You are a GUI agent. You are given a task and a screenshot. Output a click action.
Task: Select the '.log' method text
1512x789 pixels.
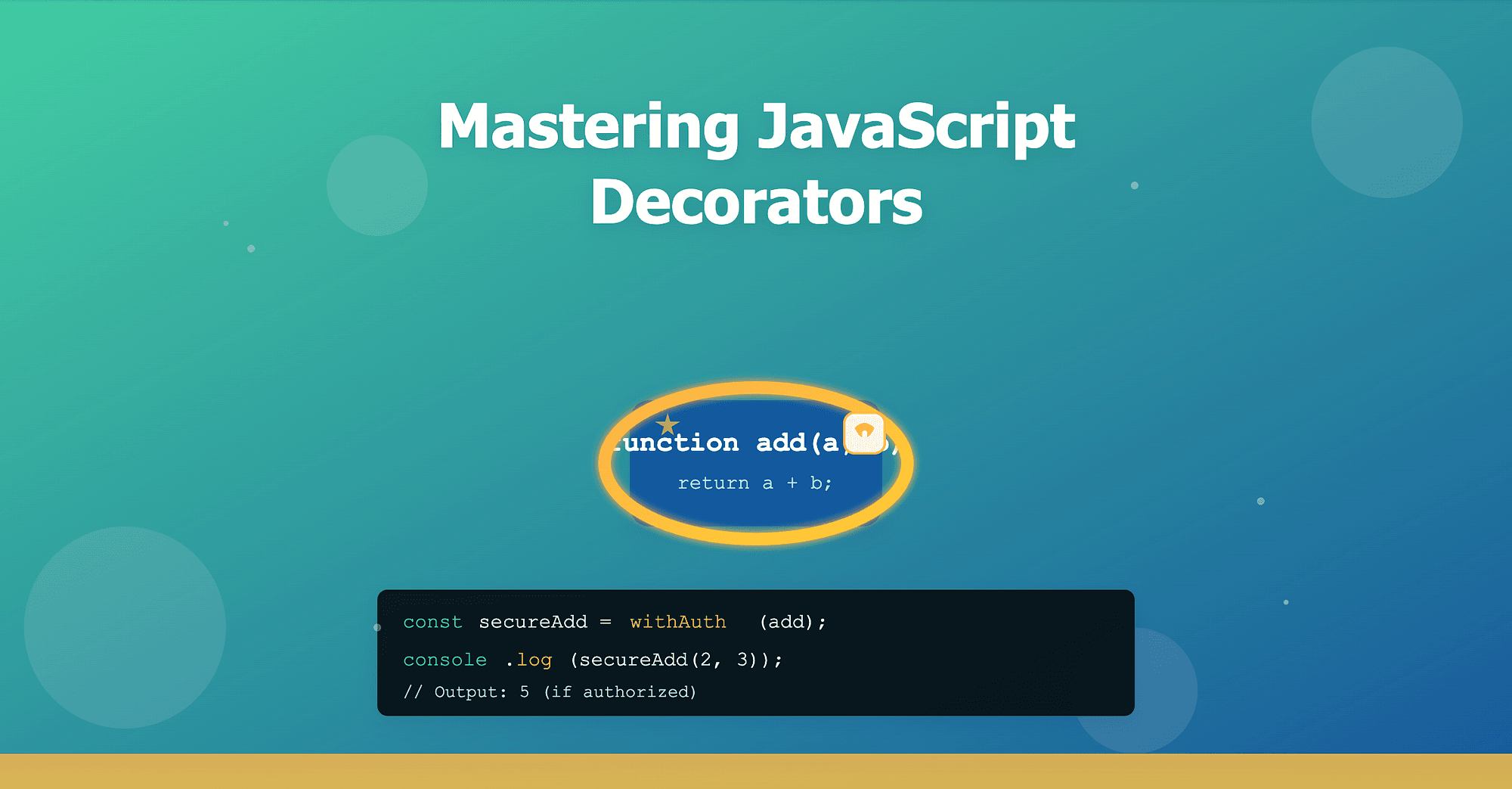529,660
